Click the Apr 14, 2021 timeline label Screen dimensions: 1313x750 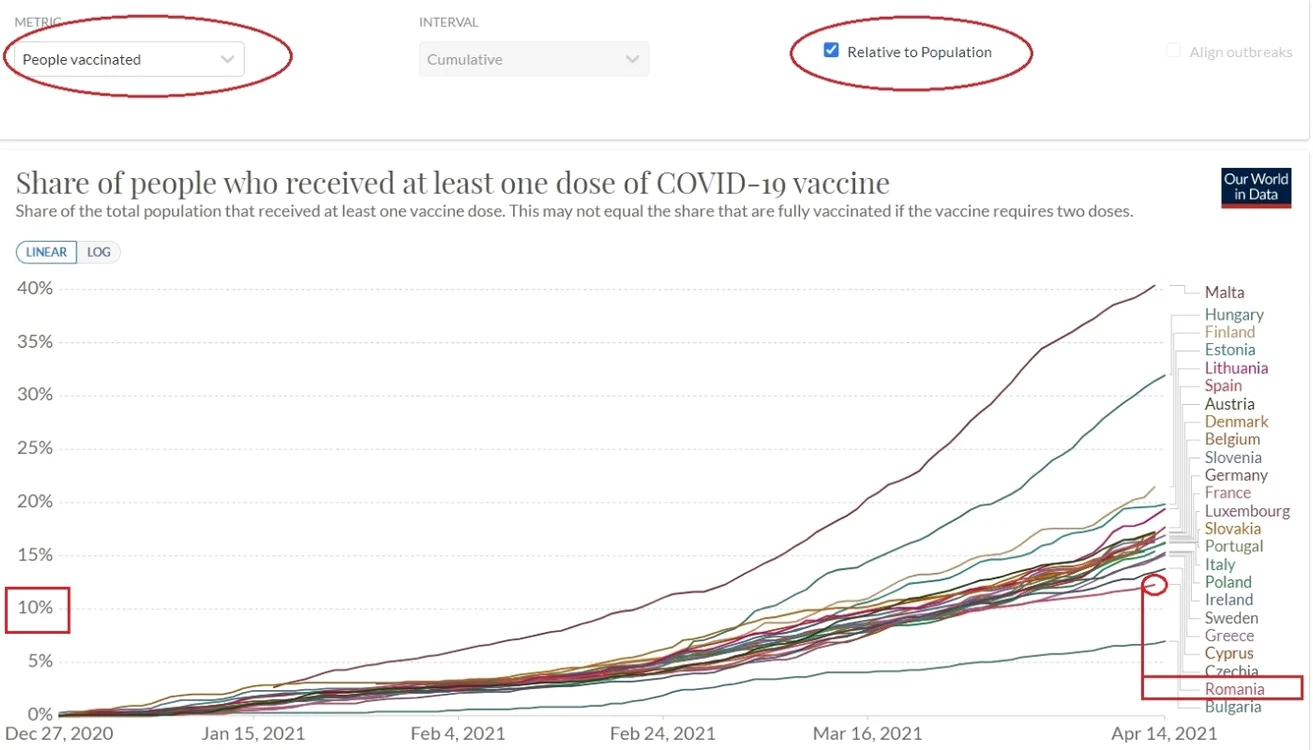pyautogui.click(x=1164, y=734)
